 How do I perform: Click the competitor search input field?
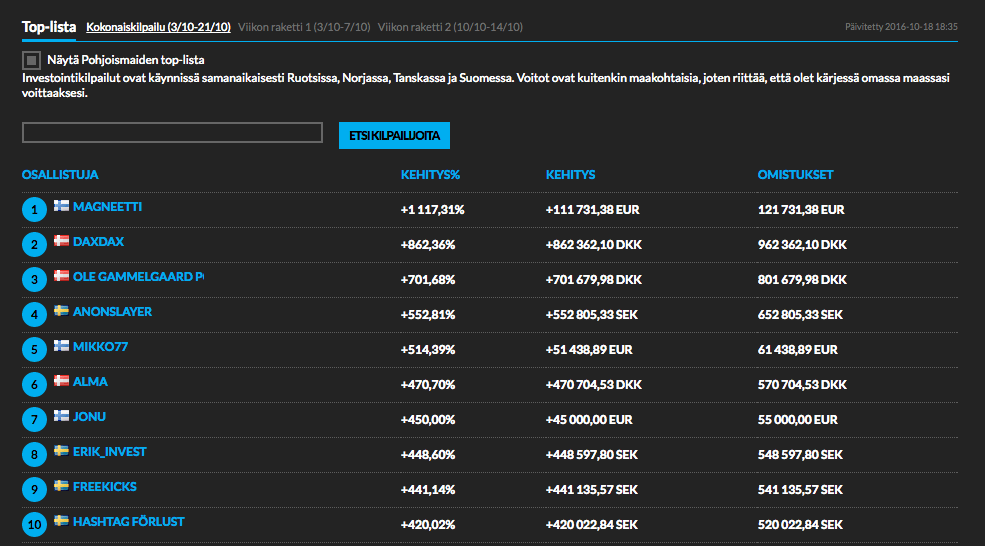[172, 133]
